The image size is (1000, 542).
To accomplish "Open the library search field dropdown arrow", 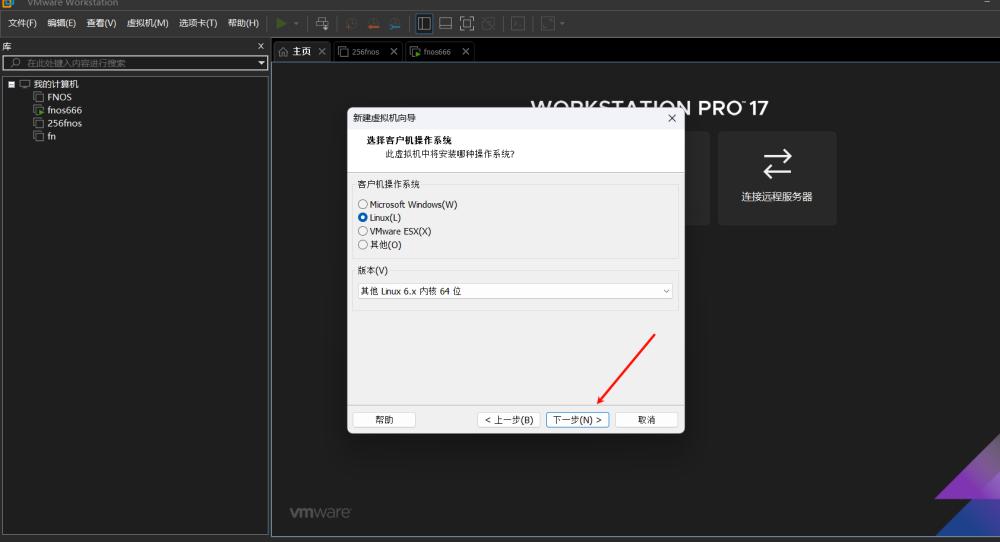I will tap(261, 62).
